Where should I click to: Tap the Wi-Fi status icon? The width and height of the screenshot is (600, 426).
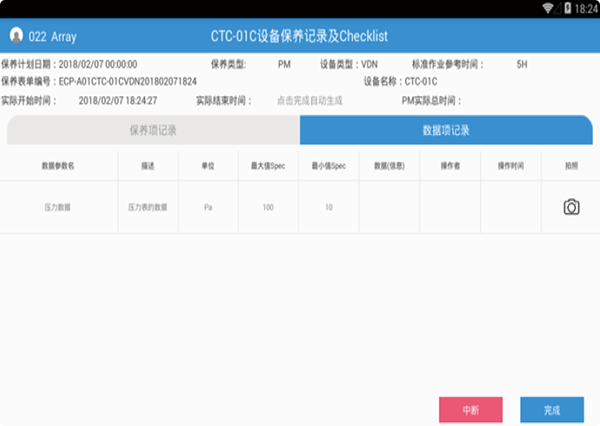click(x=548, y=7)
